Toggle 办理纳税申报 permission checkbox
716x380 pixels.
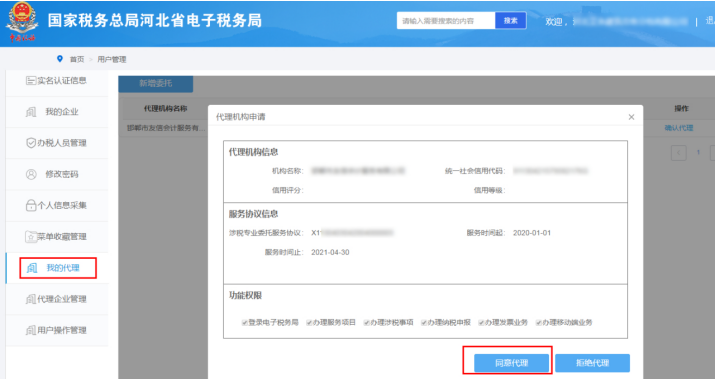424,322
